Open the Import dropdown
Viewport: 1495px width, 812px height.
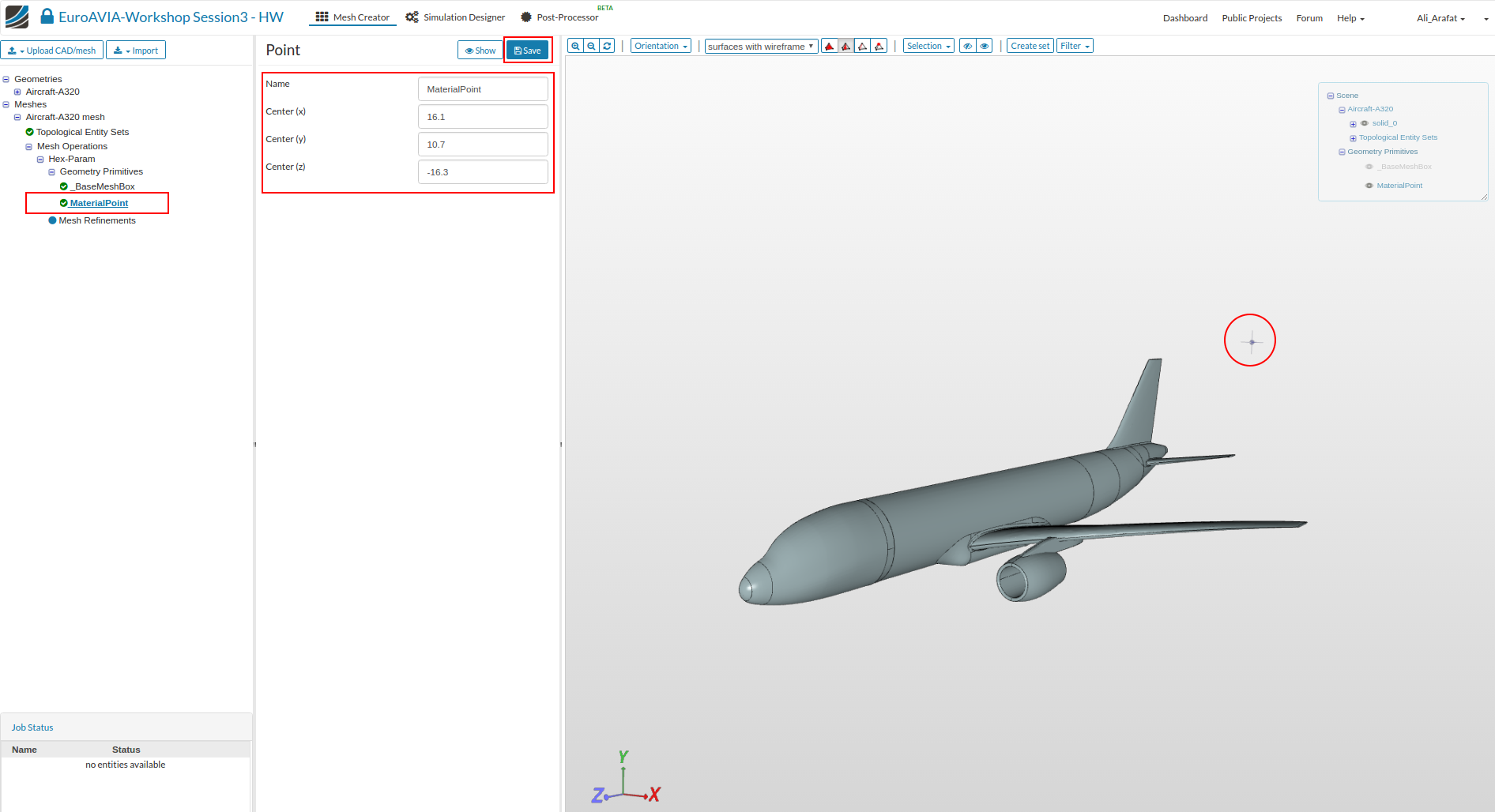click(x=136, y=50)
